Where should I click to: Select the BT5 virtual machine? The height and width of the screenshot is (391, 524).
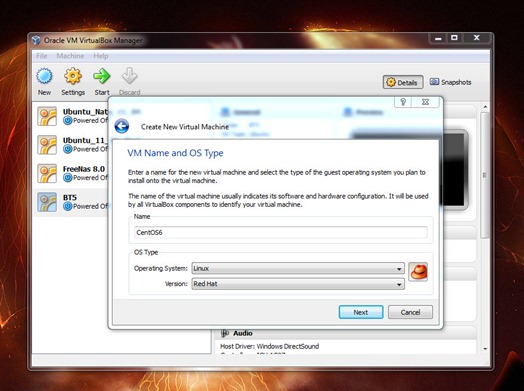pos(71,202)
